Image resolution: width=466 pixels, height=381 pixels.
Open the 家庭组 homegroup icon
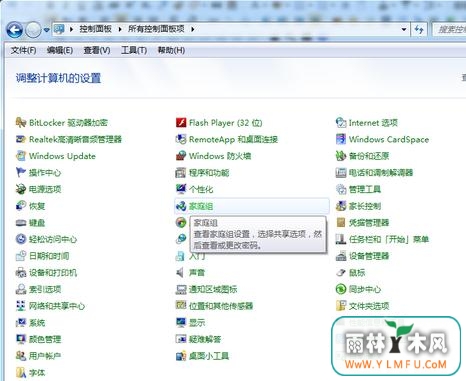(x=181, y=206)
